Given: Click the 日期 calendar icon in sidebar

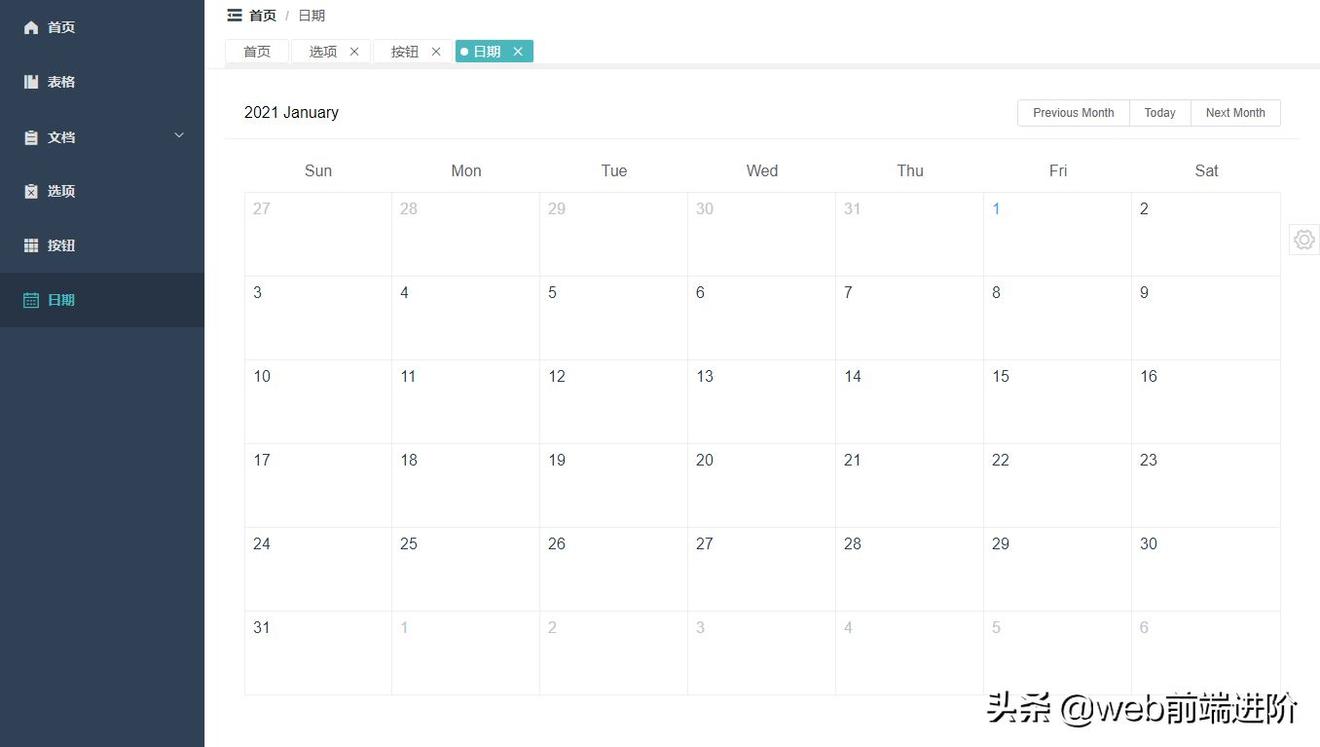Looking at the screenshot, I should 31,300.
